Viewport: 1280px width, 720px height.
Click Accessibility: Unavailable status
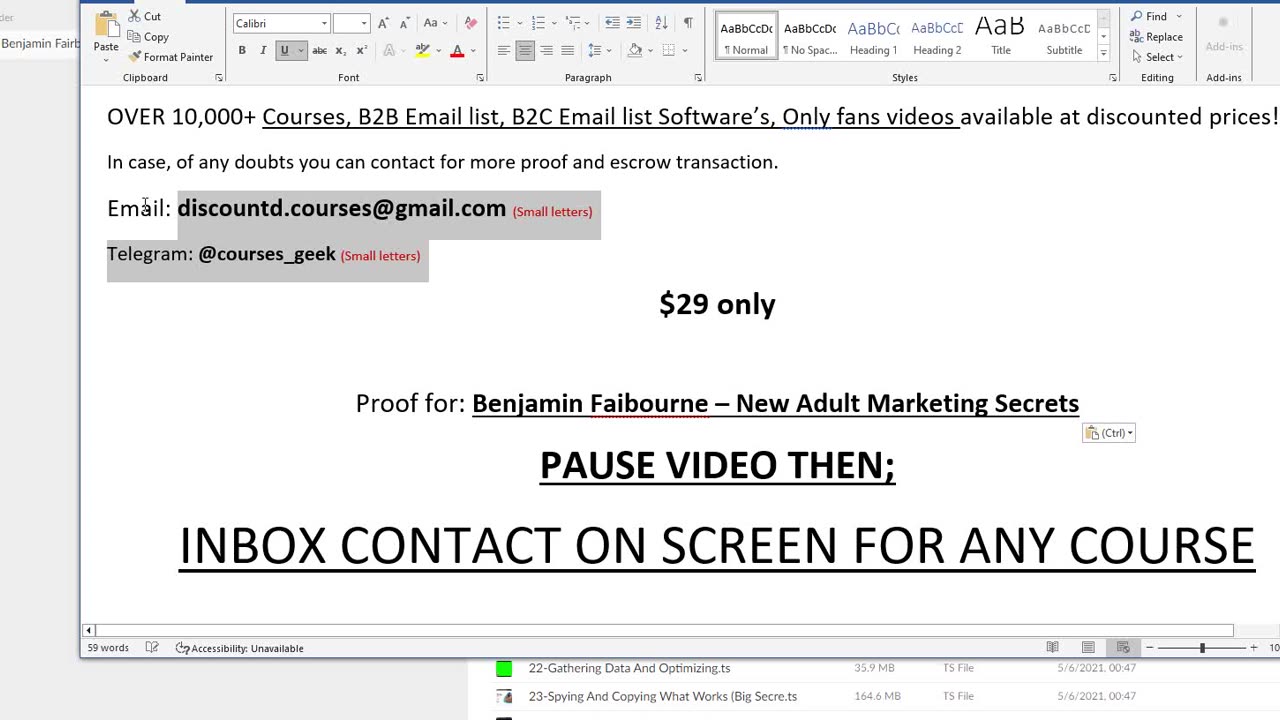(x=240, y=648)
